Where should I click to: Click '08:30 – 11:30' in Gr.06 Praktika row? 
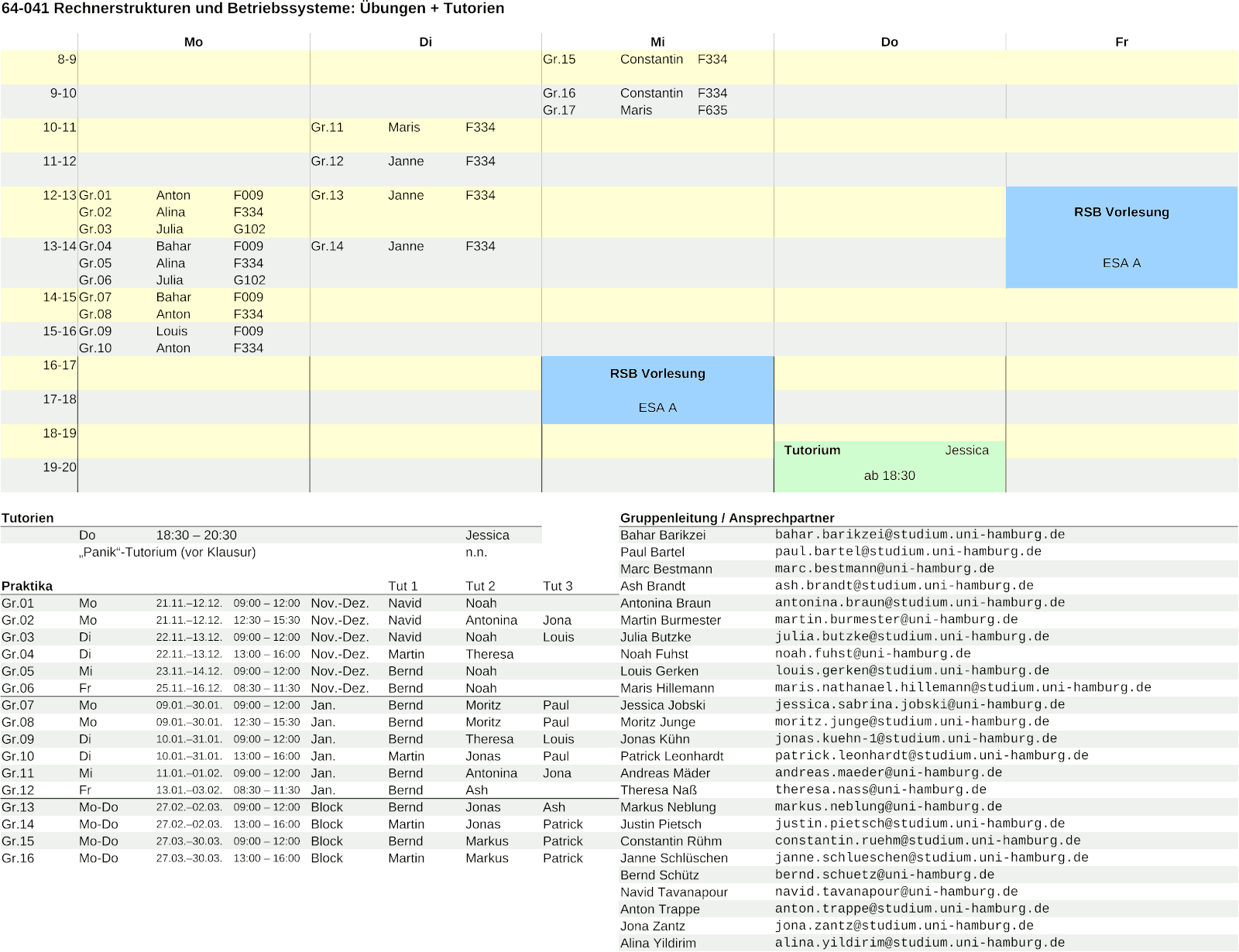point(266,689)
